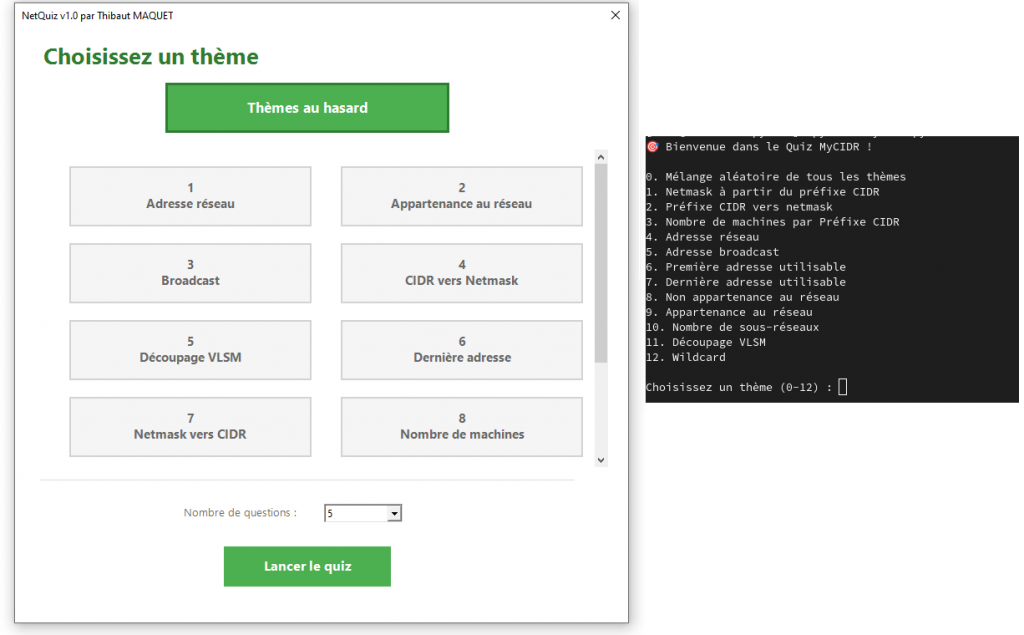Select the Dernière adresse theme

coord(461,350)
